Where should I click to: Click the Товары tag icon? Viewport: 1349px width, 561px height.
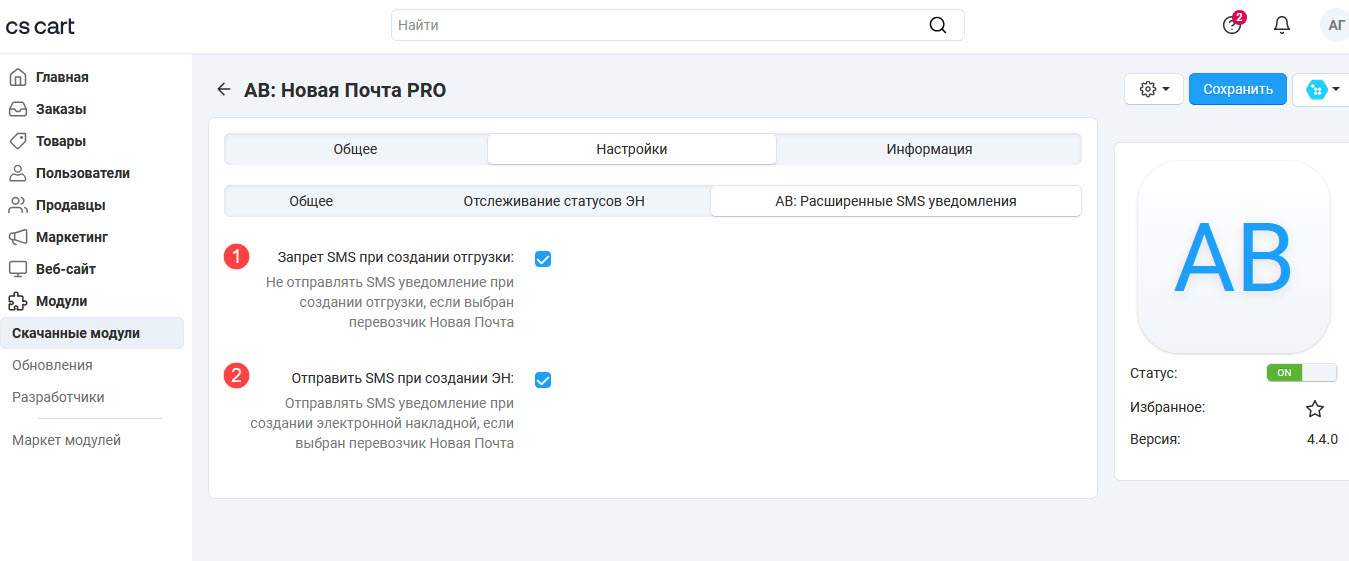pyautogui.click(x=17, y=141)
